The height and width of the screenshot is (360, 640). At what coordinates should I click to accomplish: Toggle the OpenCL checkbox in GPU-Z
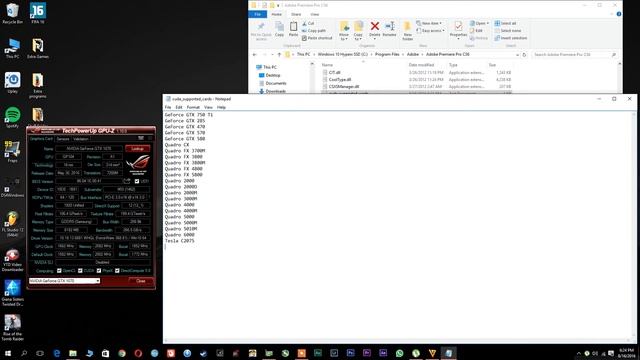(x=59, y=271)
